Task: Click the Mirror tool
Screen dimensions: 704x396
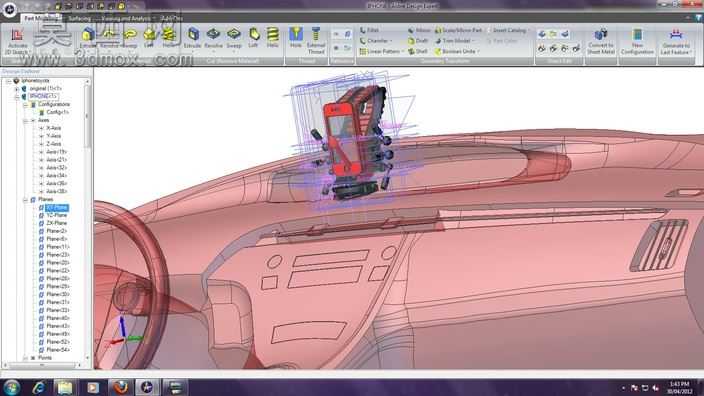Action: point(419,31)
